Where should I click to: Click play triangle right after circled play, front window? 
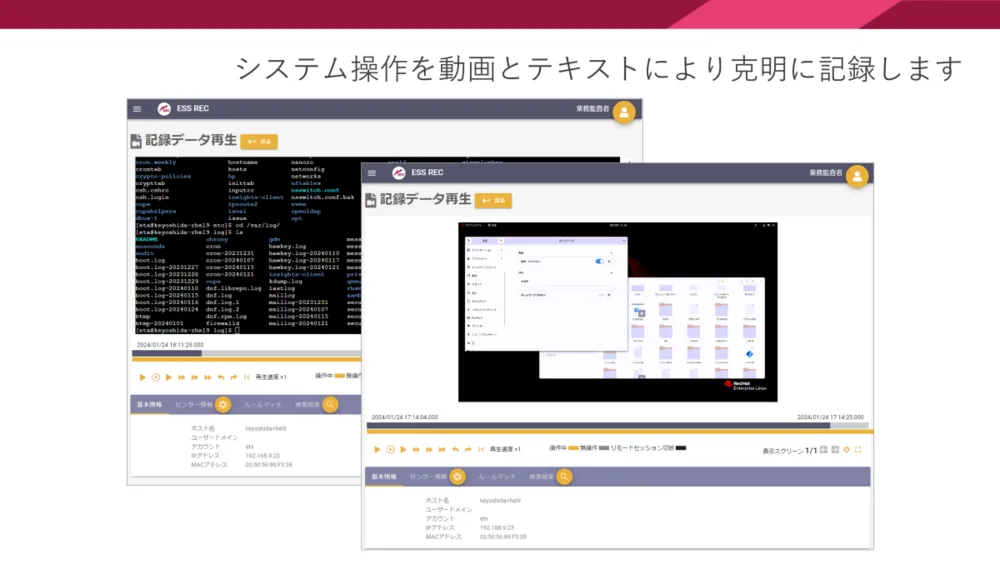click(403, 450)
